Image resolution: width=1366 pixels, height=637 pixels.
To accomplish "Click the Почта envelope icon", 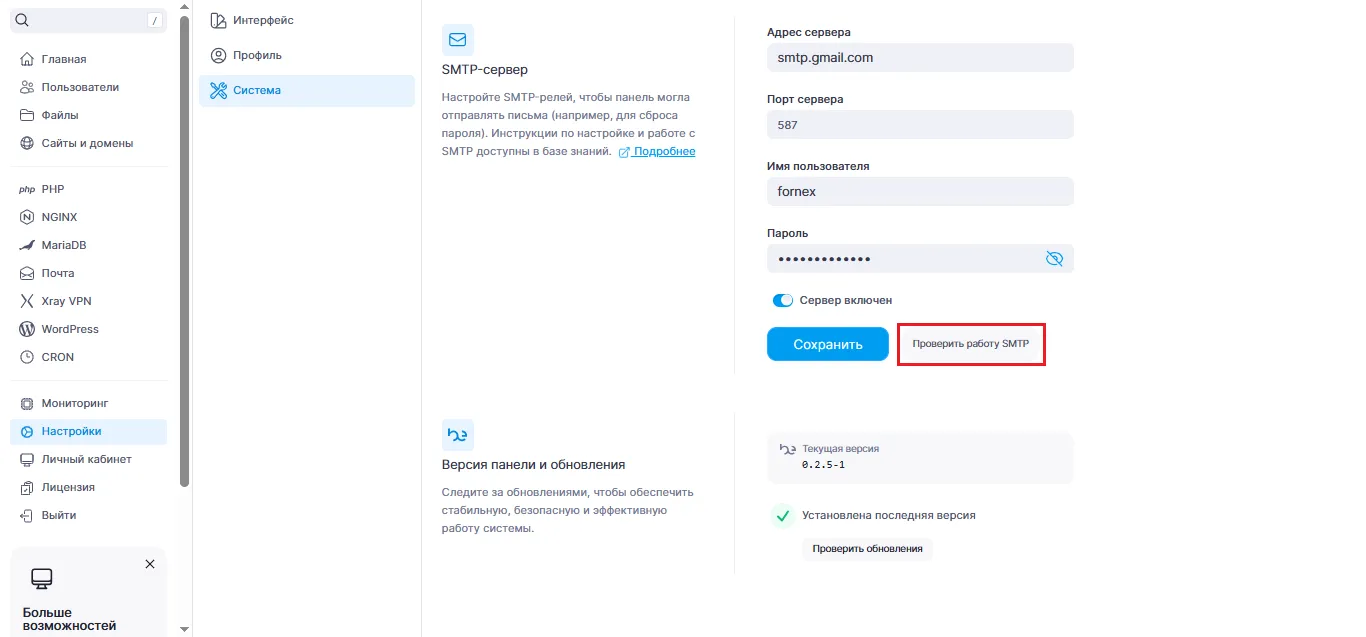I will pos(27,273).
